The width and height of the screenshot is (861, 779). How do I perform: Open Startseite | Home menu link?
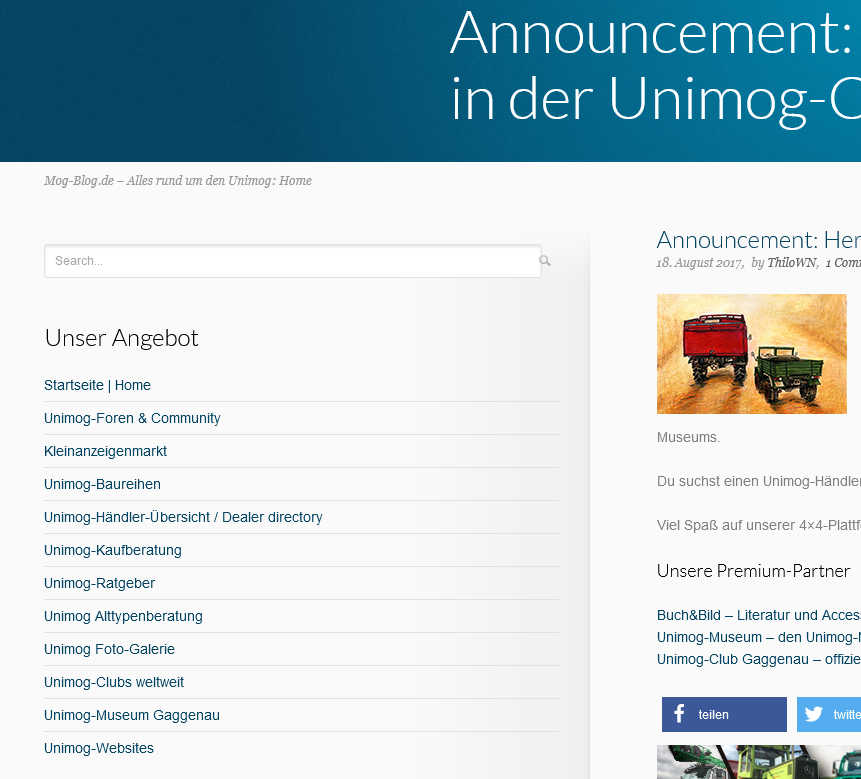97,385
